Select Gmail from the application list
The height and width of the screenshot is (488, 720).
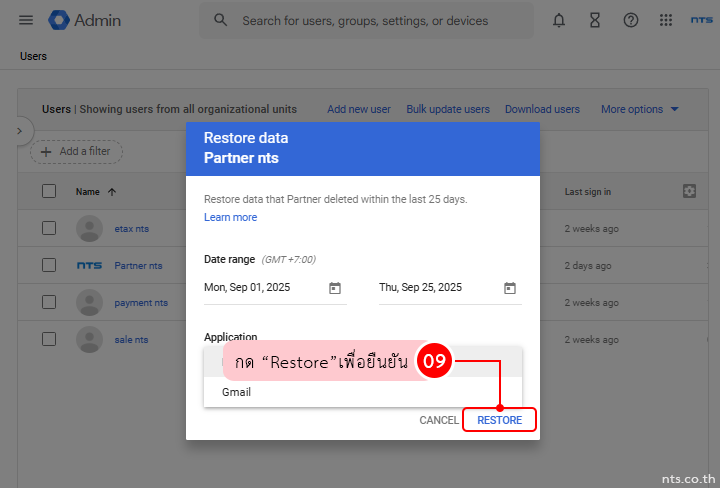(x=237, y=392)
